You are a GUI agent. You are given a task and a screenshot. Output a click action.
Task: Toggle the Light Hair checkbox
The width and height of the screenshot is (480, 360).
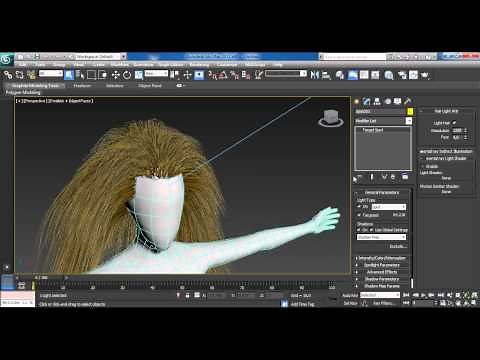point(454,123)
